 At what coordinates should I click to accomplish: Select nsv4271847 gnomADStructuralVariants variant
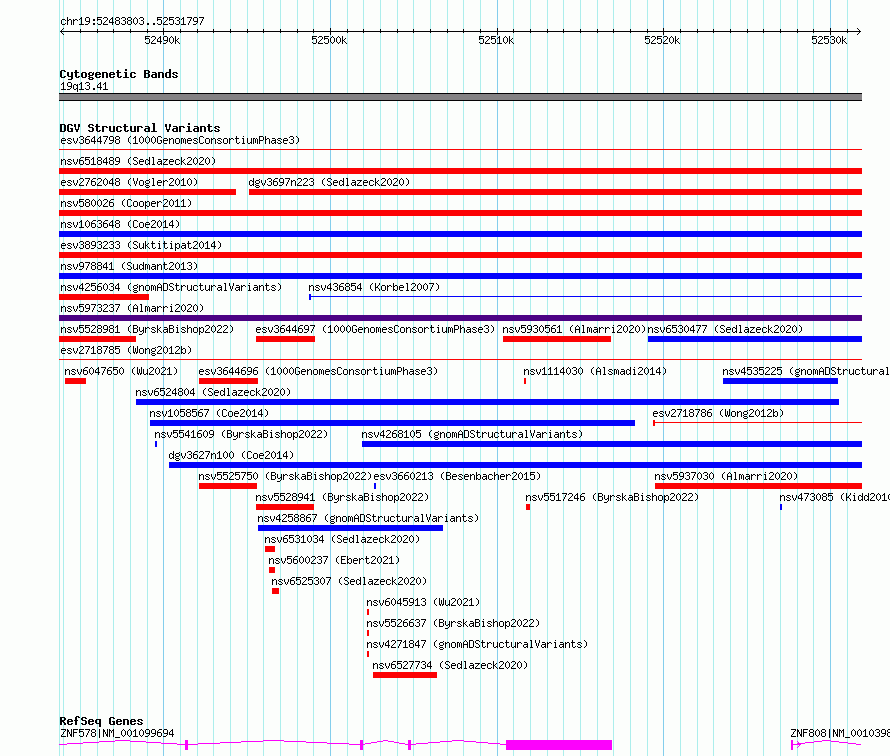[x=368, y=654]
